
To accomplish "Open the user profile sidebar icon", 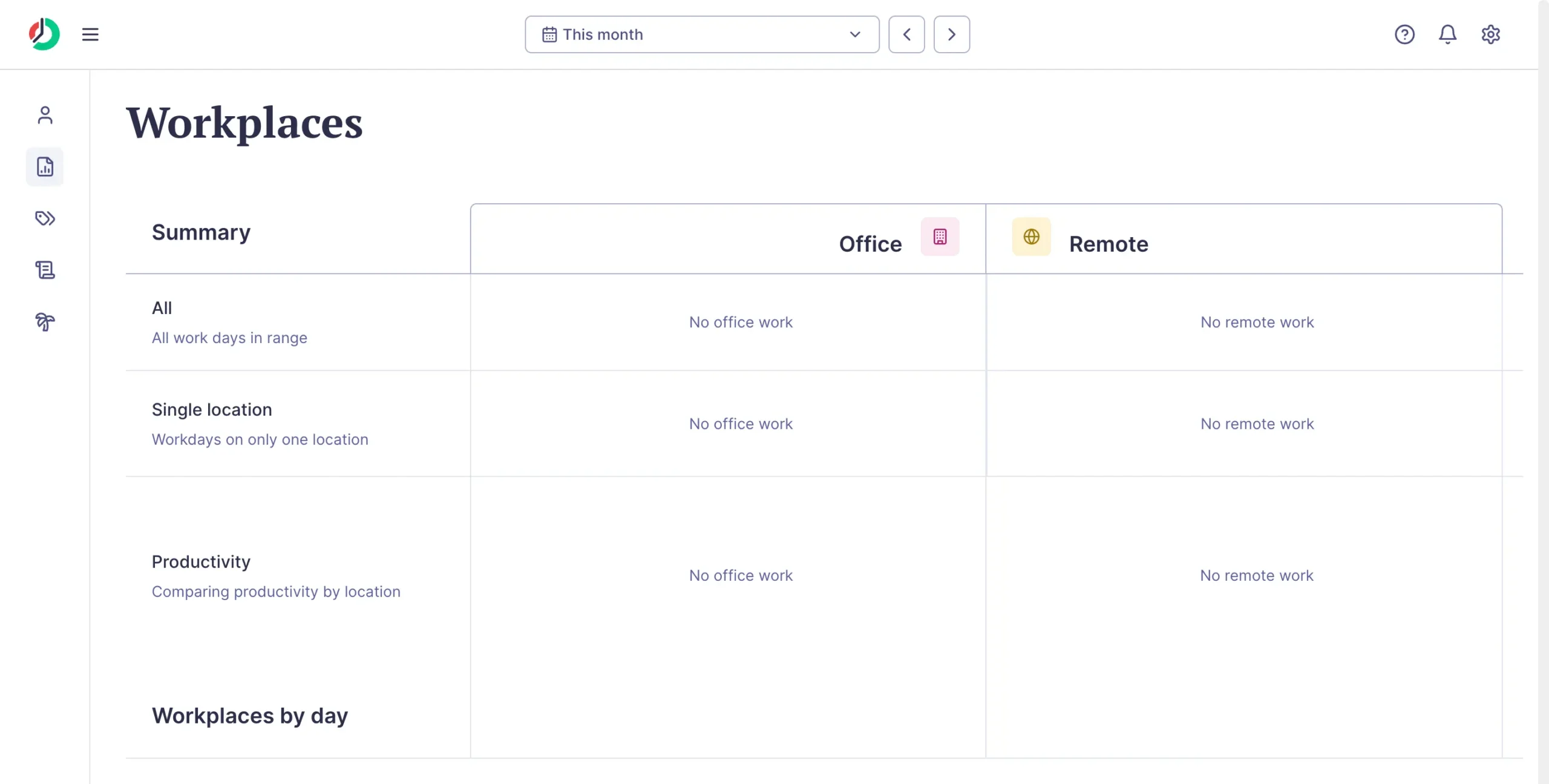I will point(45,115).
